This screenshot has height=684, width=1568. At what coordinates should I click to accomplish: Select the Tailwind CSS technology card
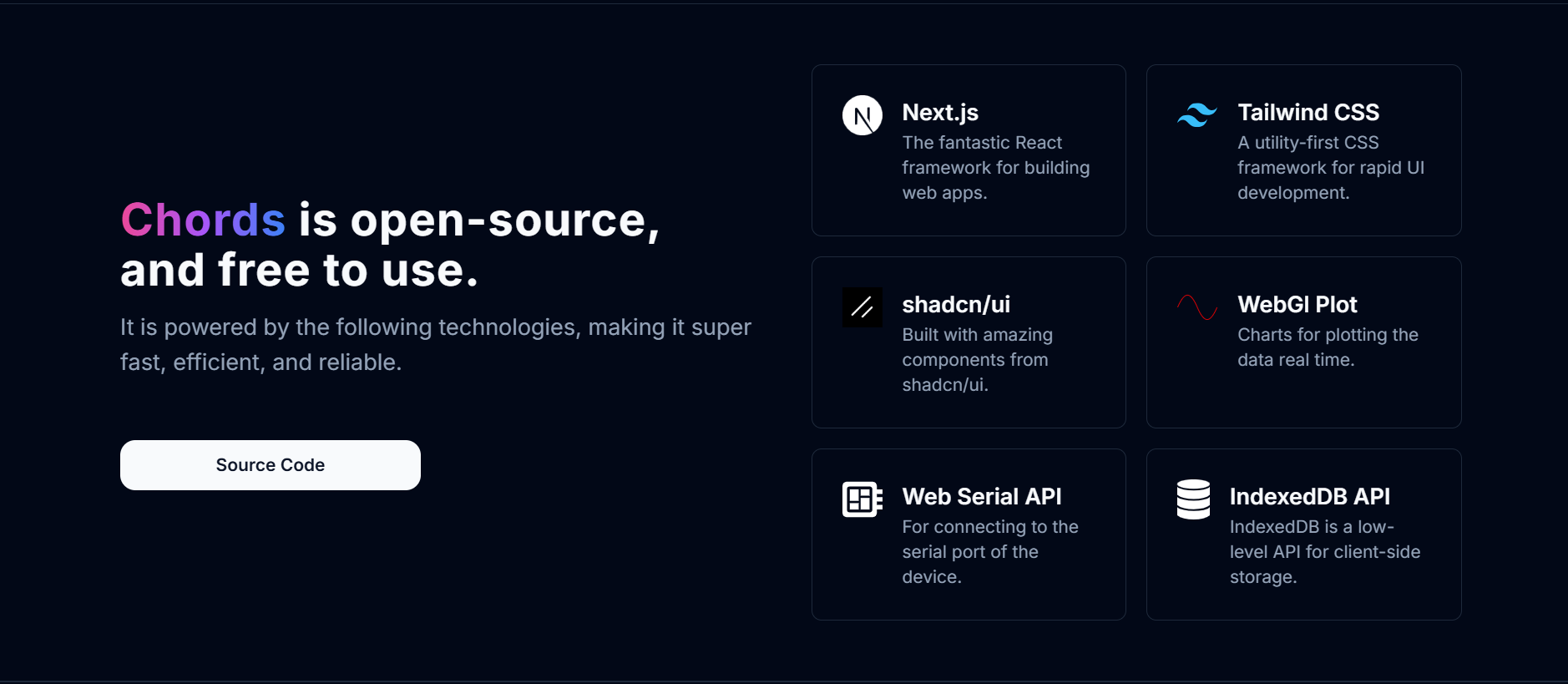coord(1303,150)
